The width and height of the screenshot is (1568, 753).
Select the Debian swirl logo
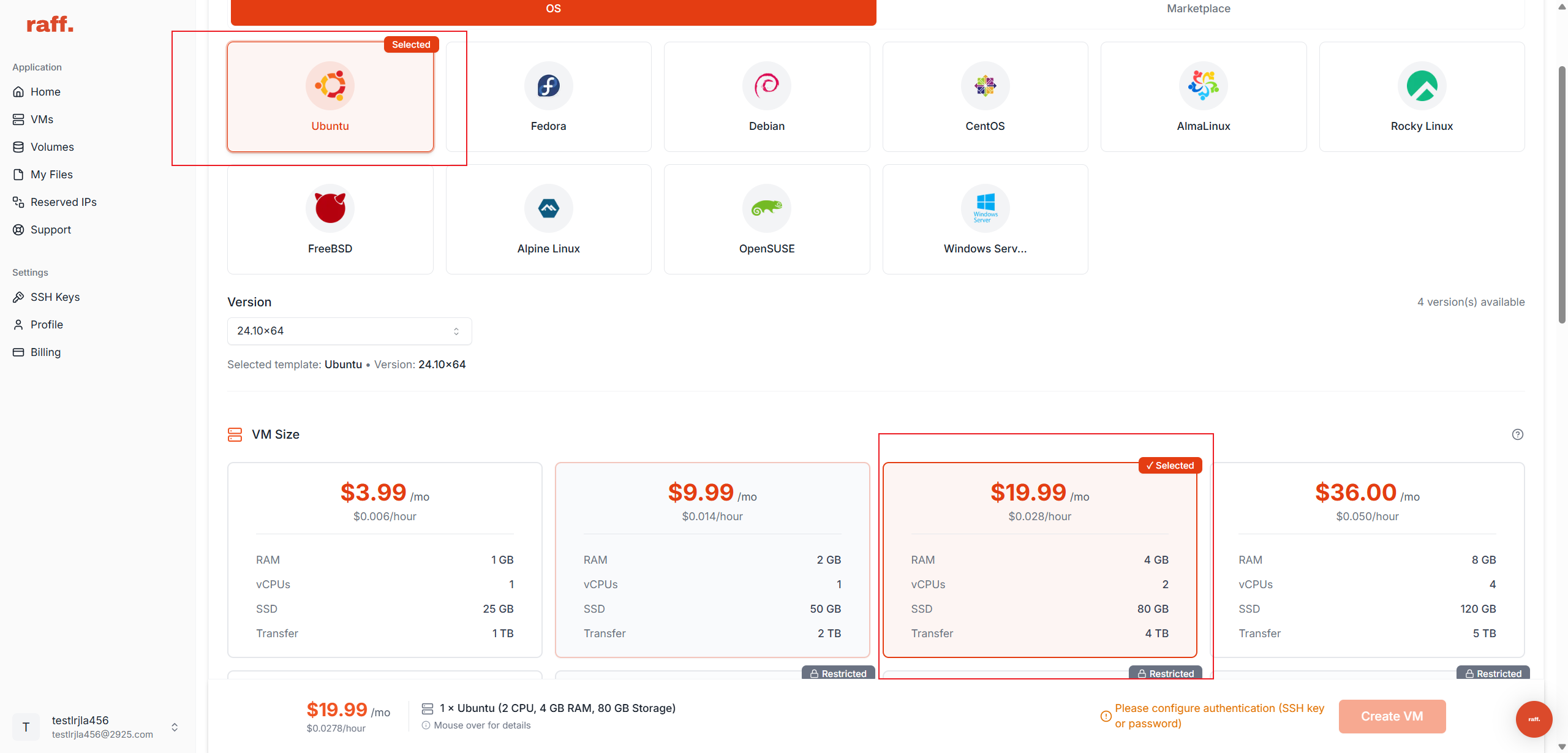tap(767, 86)
